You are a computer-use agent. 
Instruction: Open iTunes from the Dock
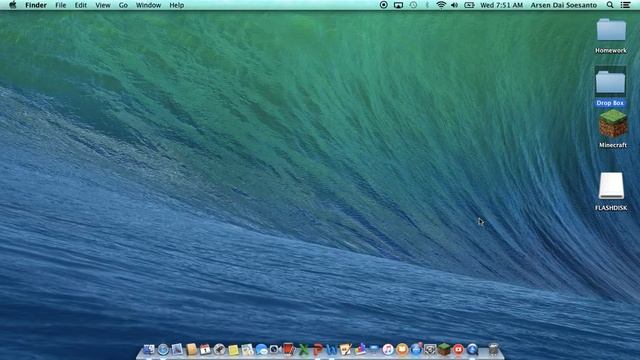388,349
